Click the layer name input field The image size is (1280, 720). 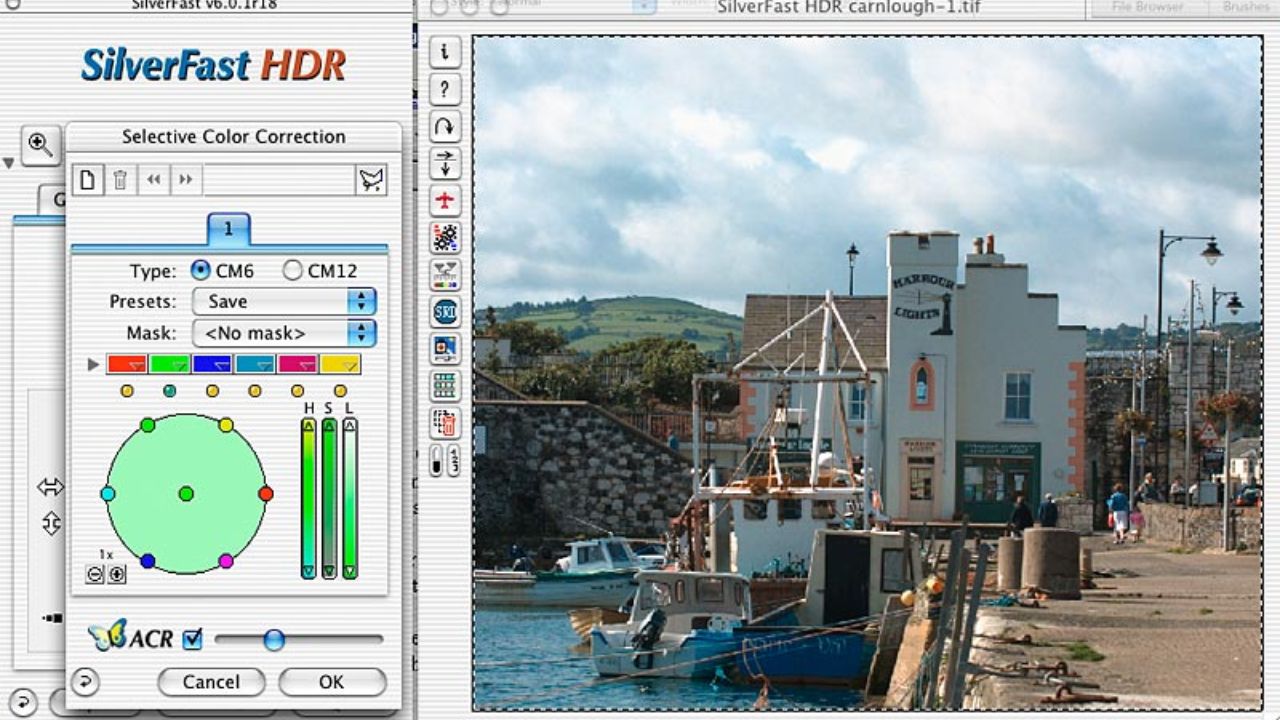click(278, 180)
